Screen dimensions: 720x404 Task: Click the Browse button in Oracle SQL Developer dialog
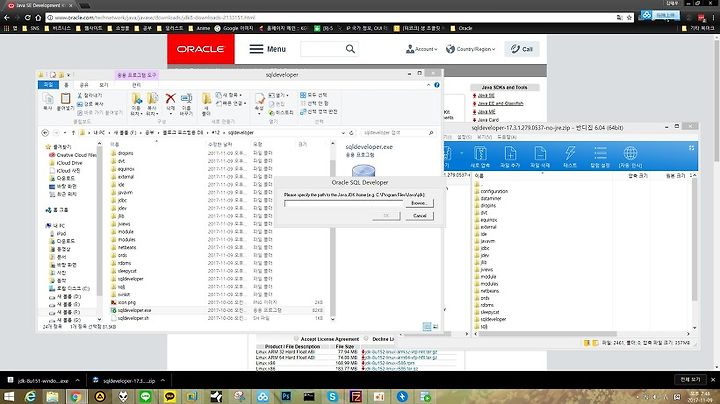(x=419, y=203)
